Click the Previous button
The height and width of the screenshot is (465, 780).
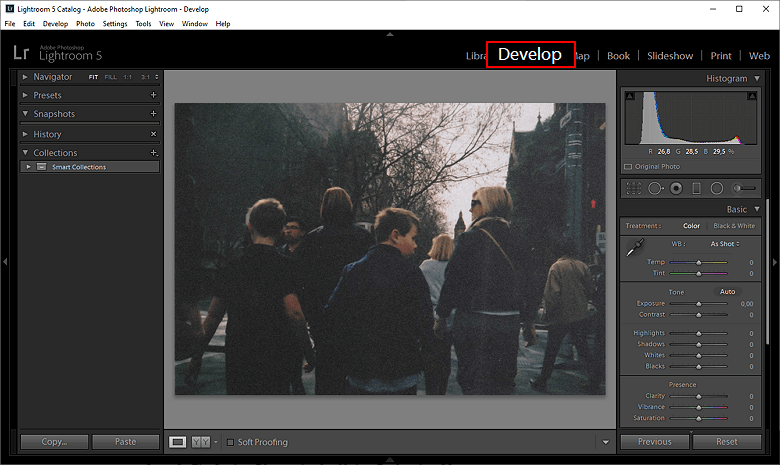[x=655, y=442]
